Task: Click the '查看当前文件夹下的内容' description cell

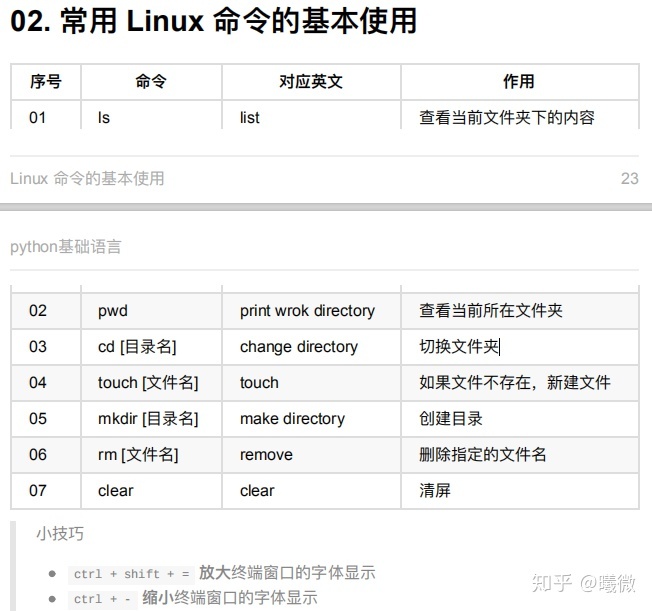Action: [x=519, y=117]
